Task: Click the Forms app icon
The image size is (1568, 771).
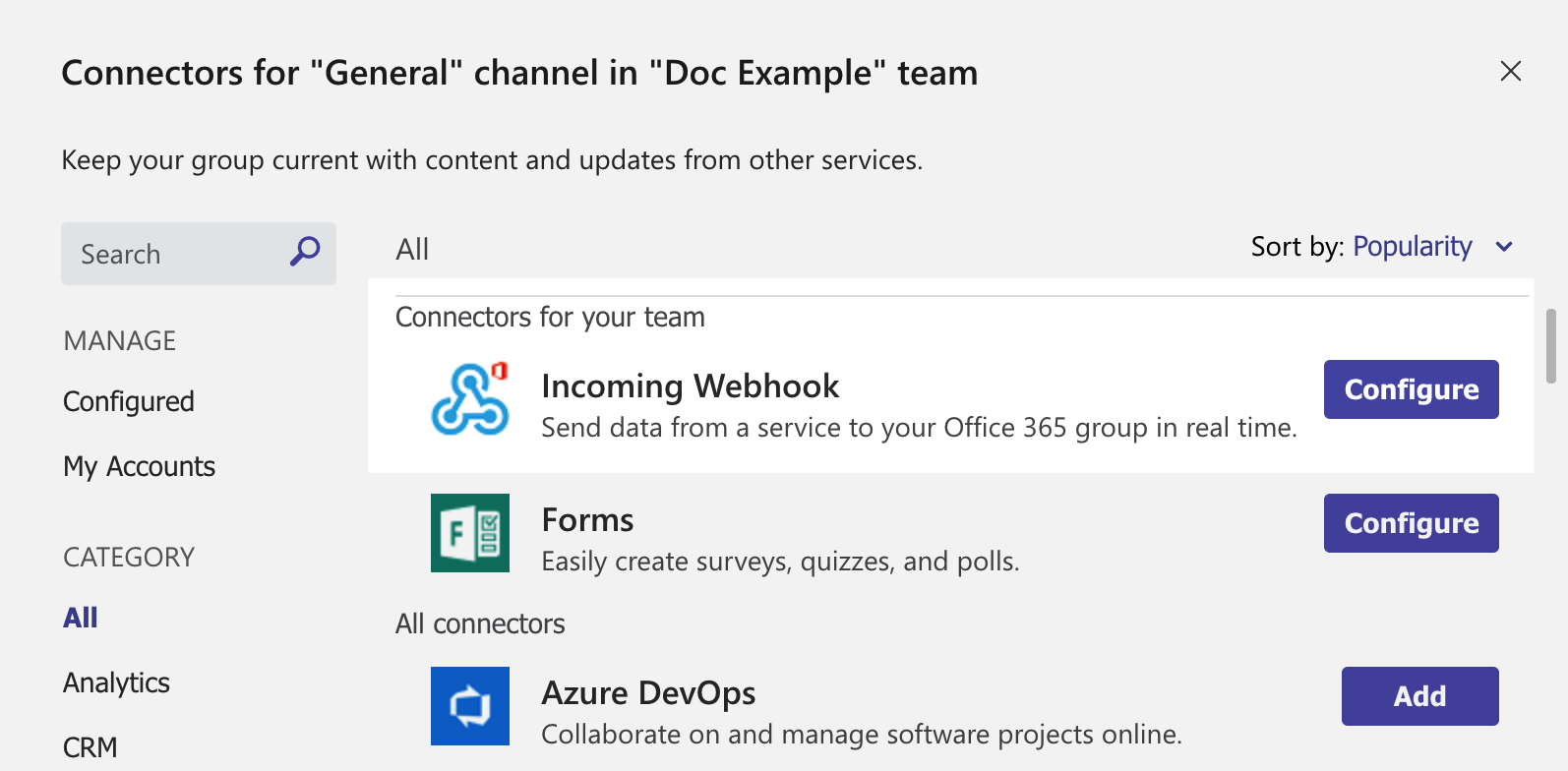Action: [x=470, y=533]
